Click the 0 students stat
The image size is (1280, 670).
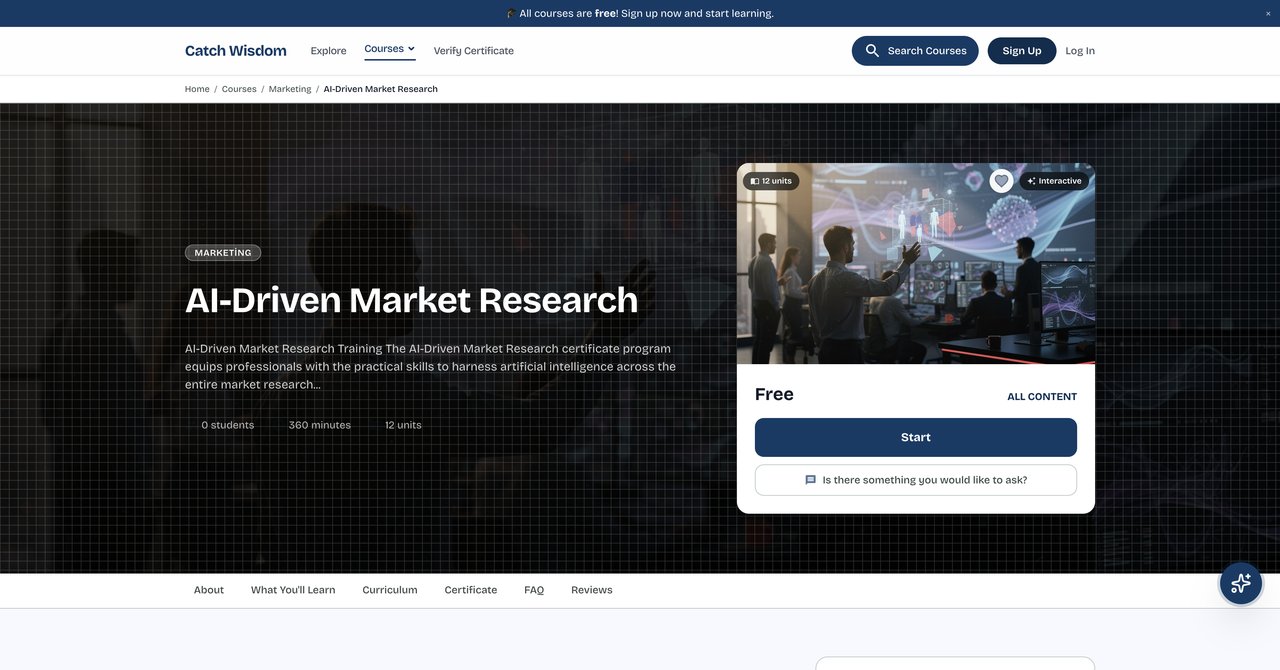pos(228,425)
